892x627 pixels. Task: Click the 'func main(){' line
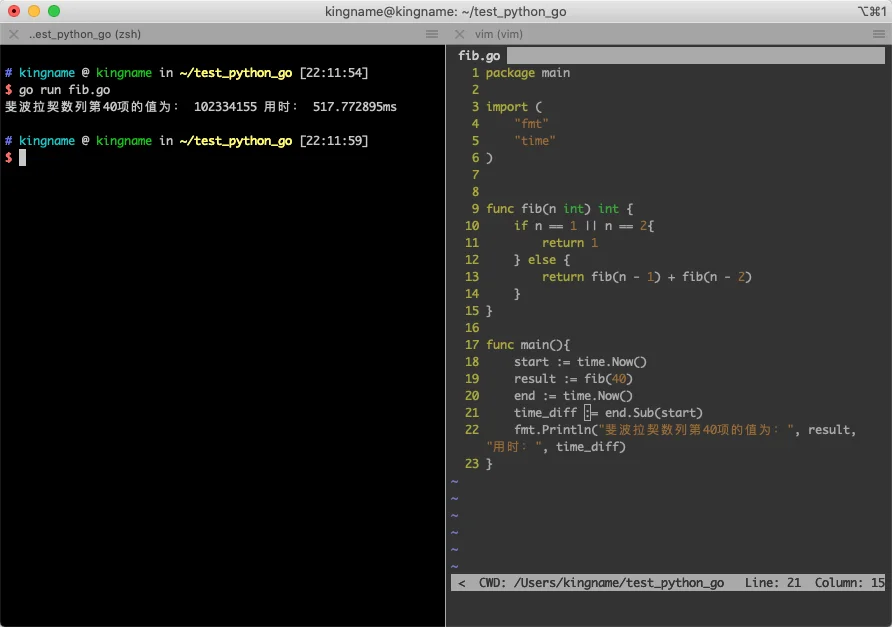coord(527,345)
